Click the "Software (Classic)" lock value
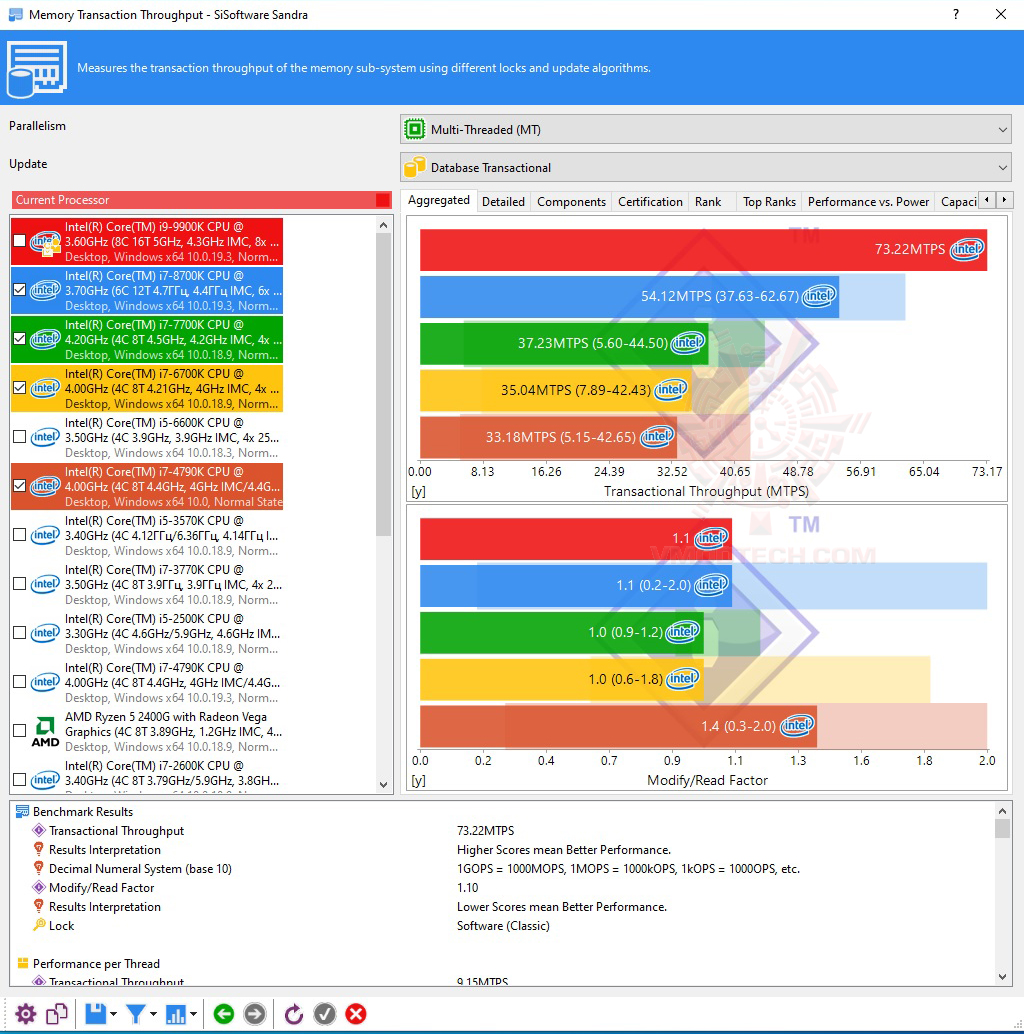1024x1034 pixels. pos(503,925)
